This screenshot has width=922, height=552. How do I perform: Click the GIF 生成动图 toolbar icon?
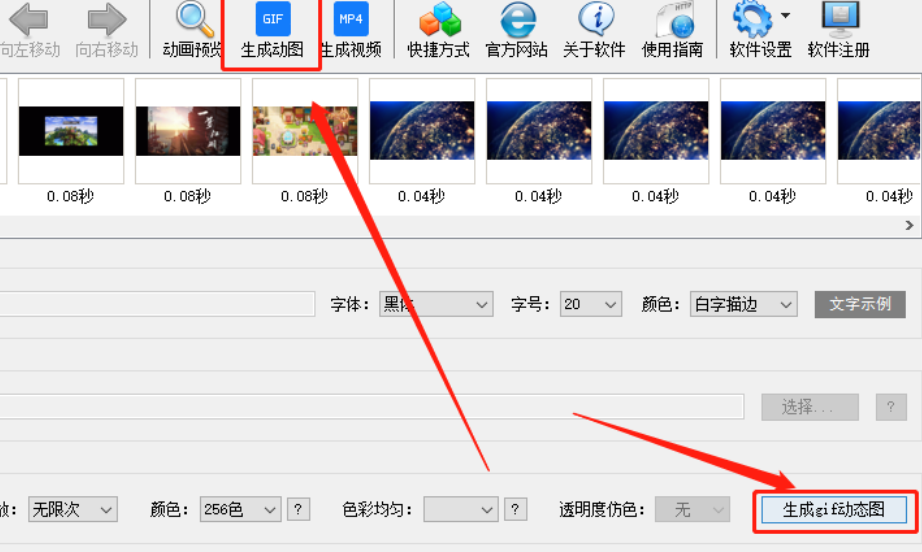pos(272,19)
